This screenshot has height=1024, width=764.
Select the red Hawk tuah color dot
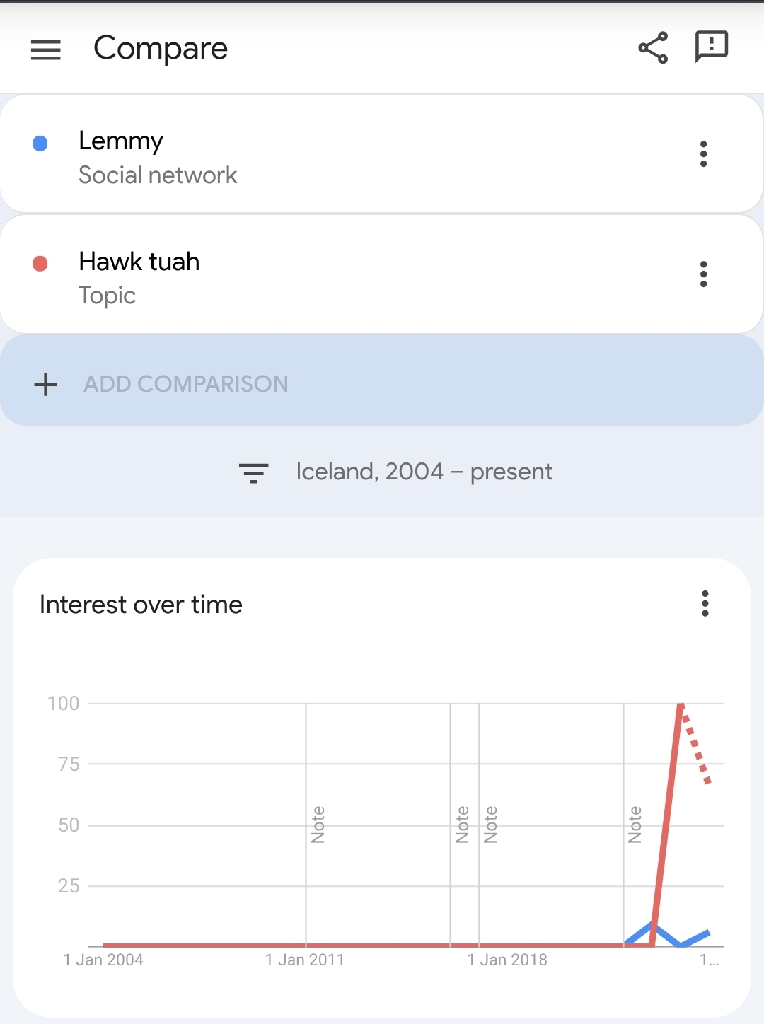coord(40,264)
